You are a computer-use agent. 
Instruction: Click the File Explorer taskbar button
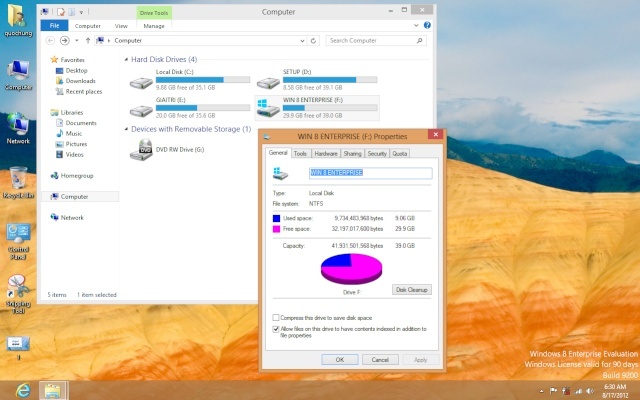coord(53,390)
